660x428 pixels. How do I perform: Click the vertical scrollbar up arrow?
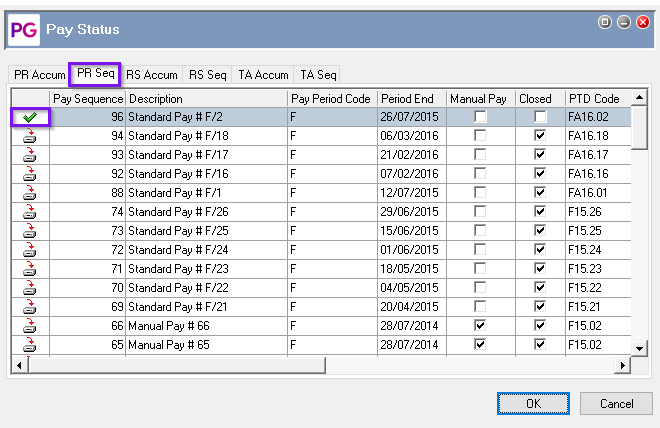pos(641,99)
